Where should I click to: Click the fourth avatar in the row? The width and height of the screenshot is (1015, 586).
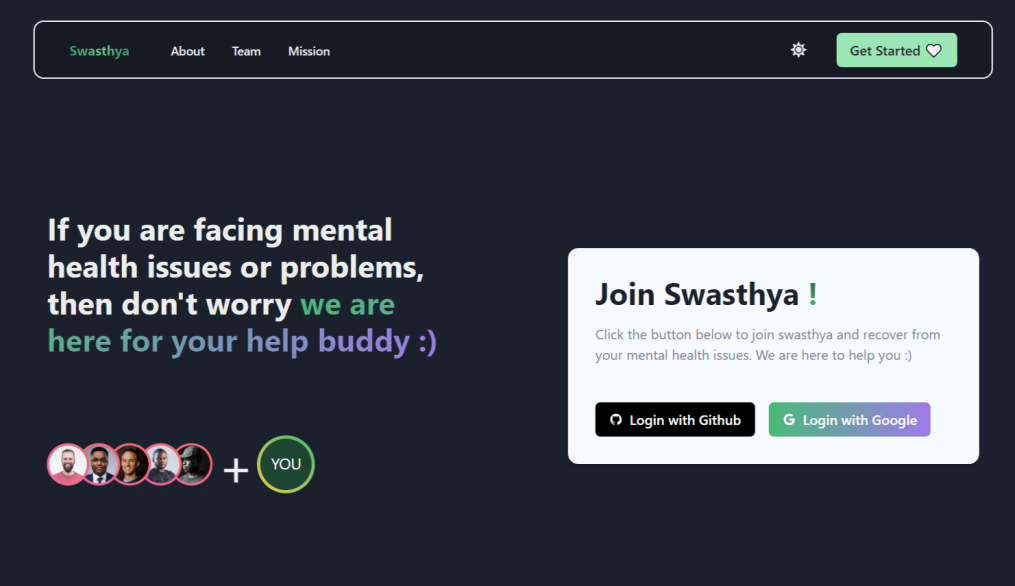[161, 464]
